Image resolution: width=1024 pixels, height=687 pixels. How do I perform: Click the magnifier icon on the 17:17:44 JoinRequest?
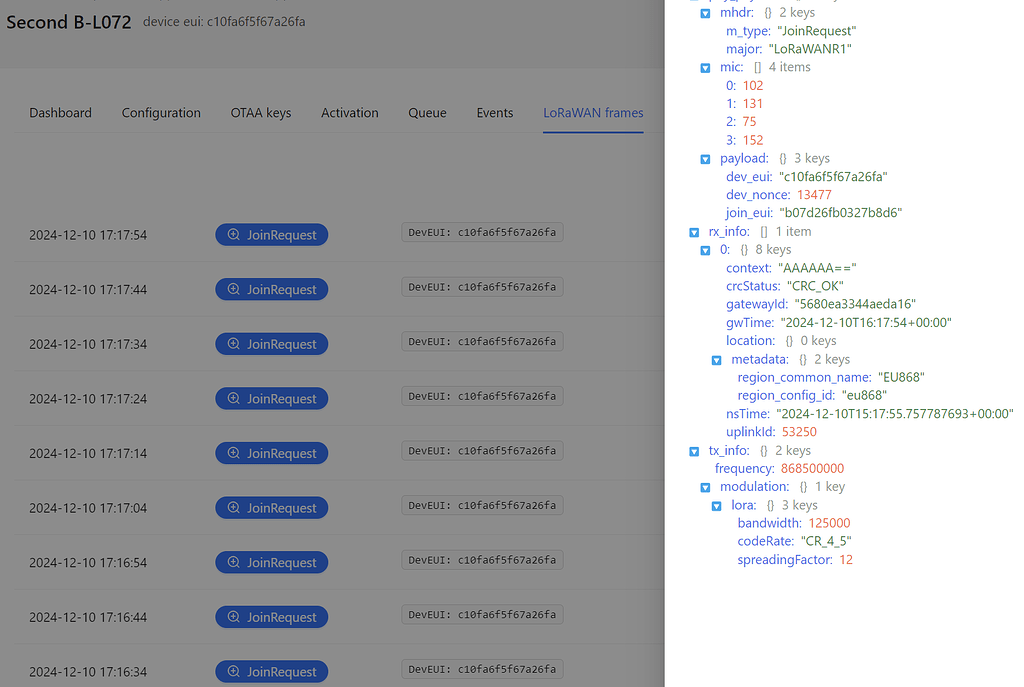pos(233,289)
